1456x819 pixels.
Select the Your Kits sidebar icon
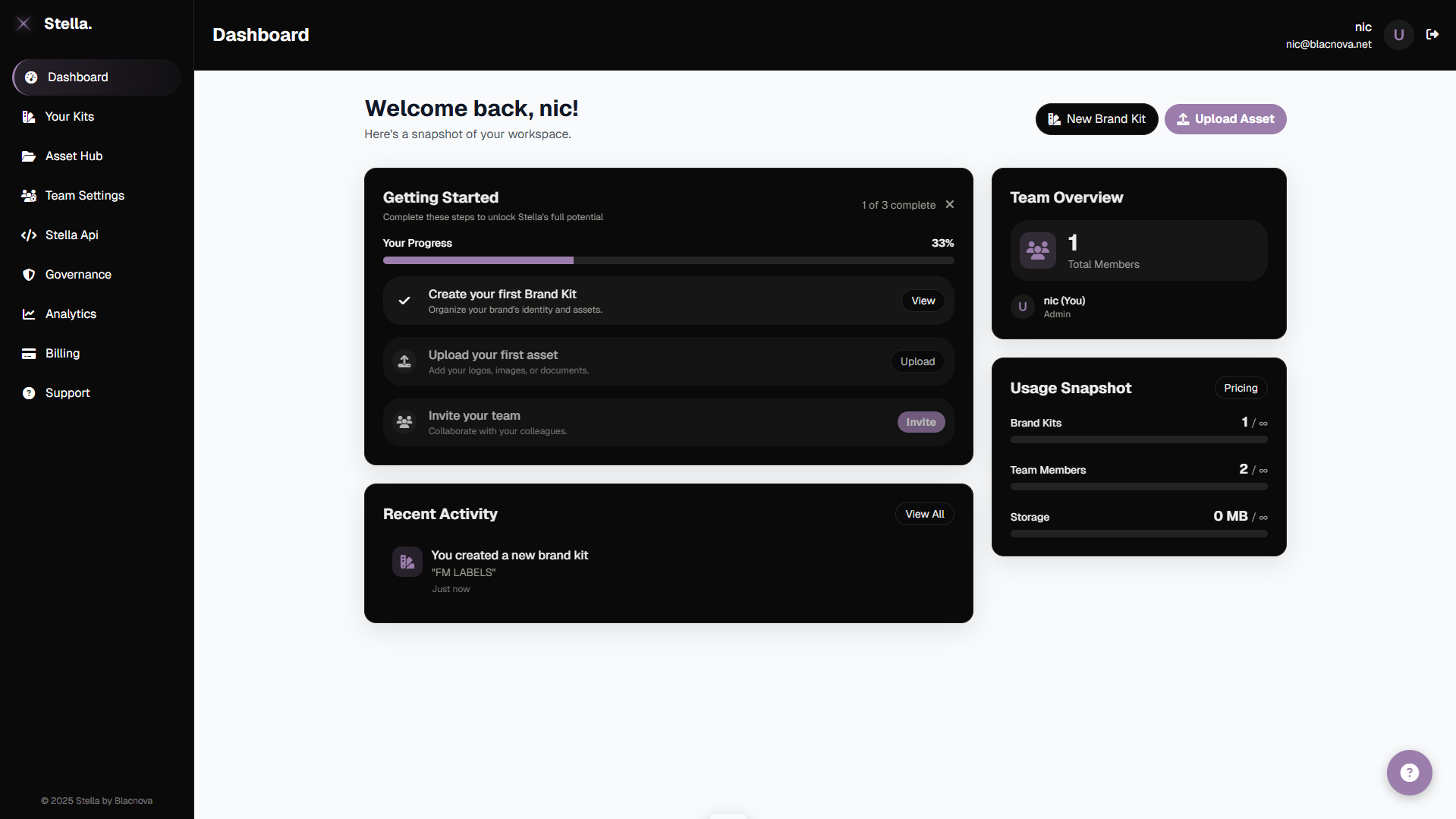(28, 116)
